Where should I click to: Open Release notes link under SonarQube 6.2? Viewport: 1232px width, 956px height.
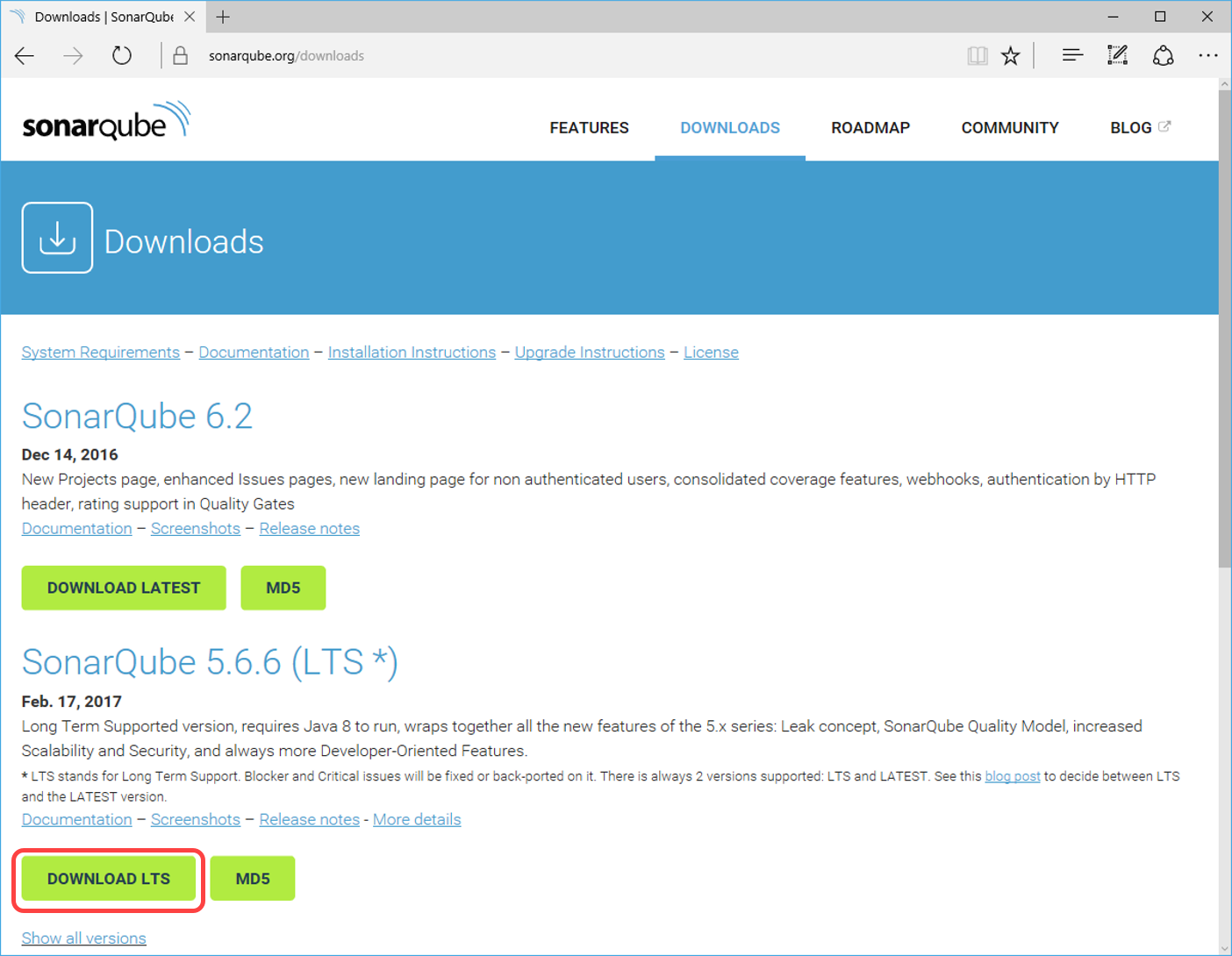(310, 528)
